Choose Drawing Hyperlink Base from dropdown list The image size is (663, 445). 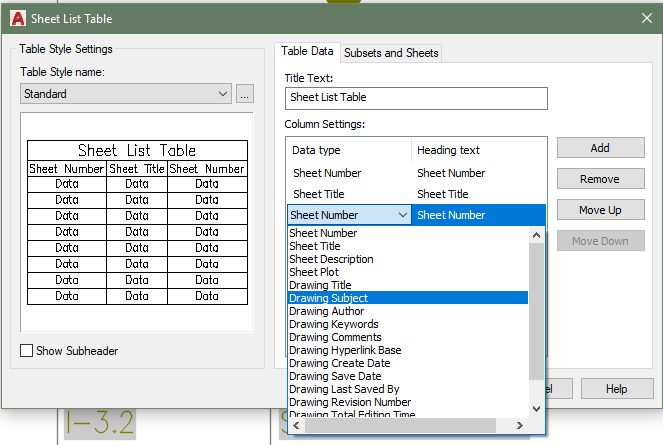pyautogui.click(x=408, y=350)
